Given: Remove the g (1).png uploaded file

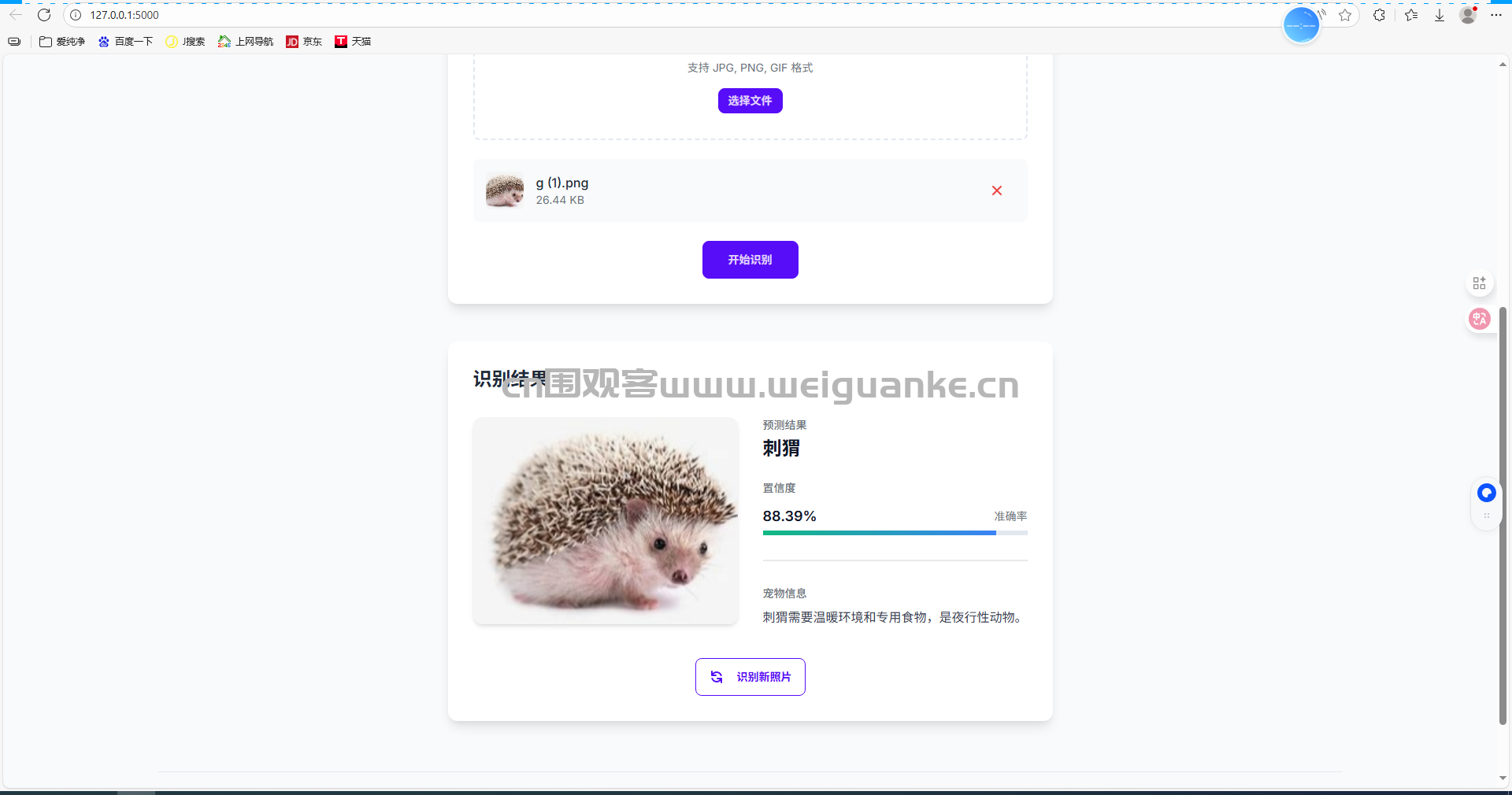Looking at the screenshot, I should click(x=997, y=190).
